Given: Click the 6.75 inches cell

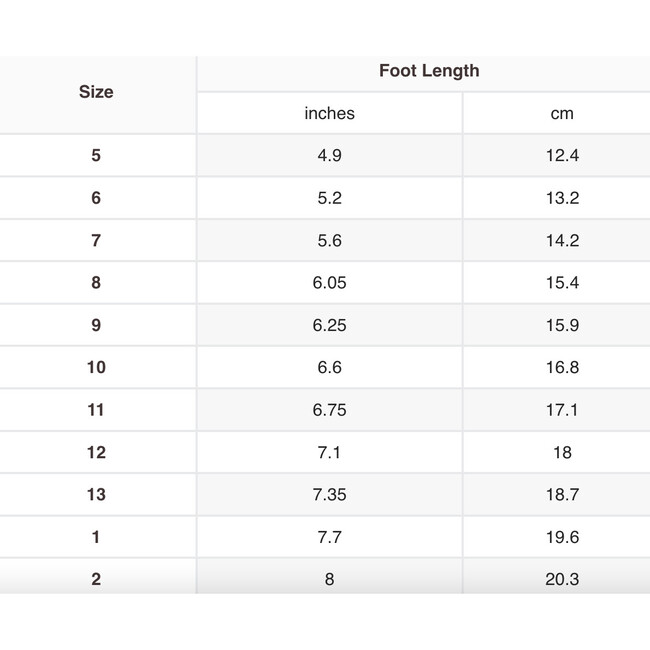Looking at the screenshot, I should tap(329, 410).
